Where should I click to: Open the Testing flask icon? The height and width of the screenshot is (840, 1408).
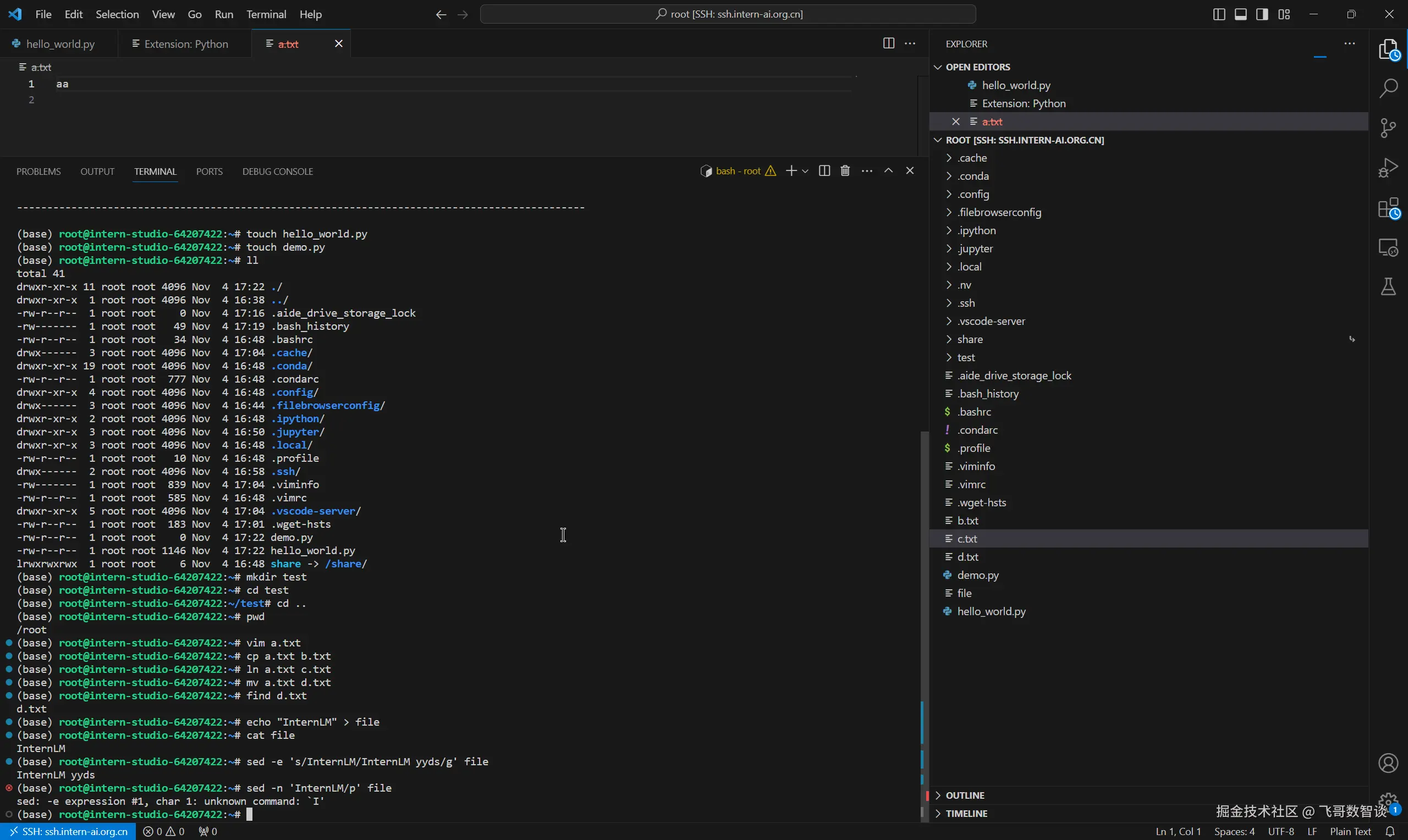[x=1388, y=287]
